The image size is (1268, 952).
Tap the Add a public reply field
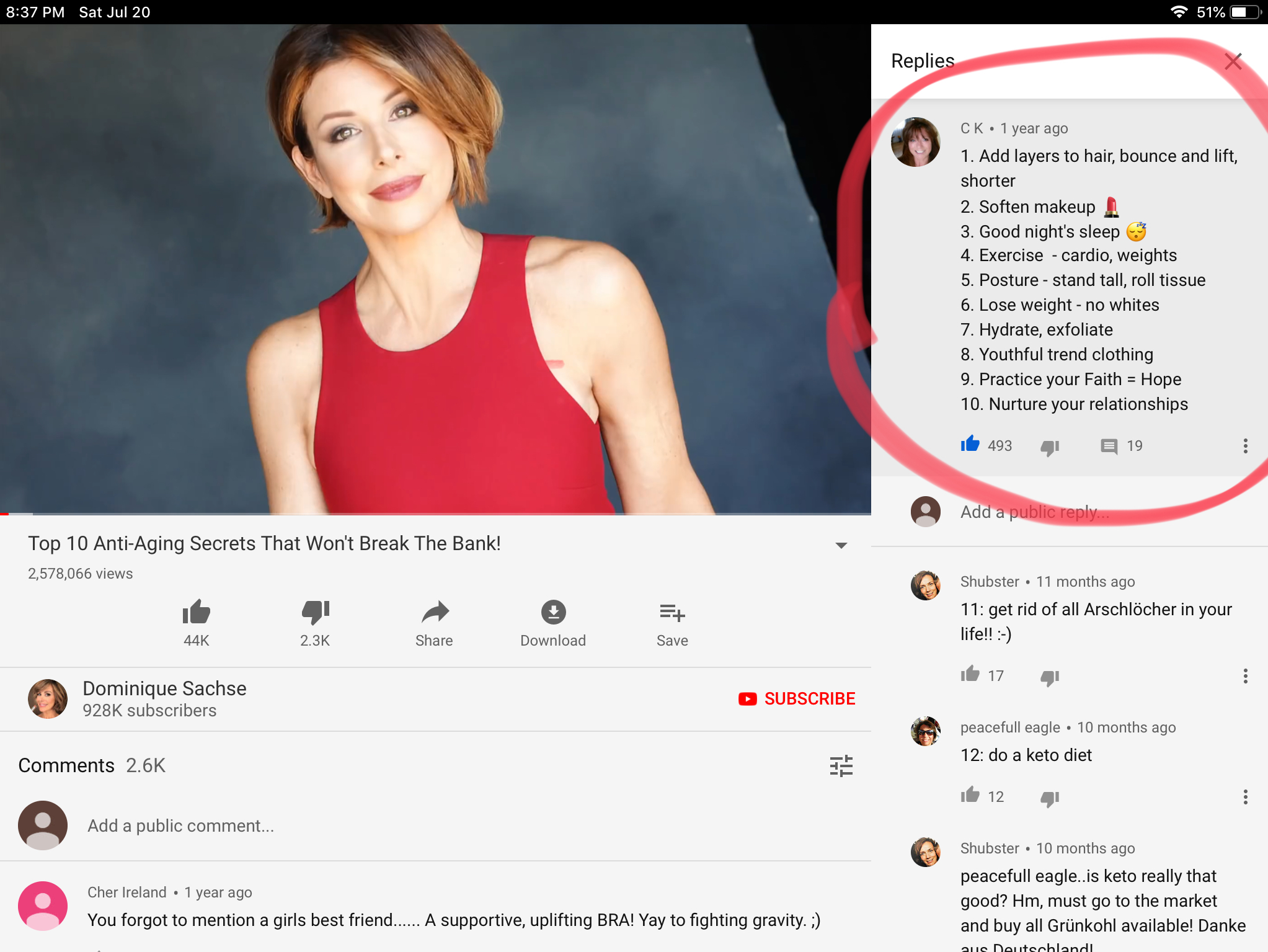pos(1035,512)
